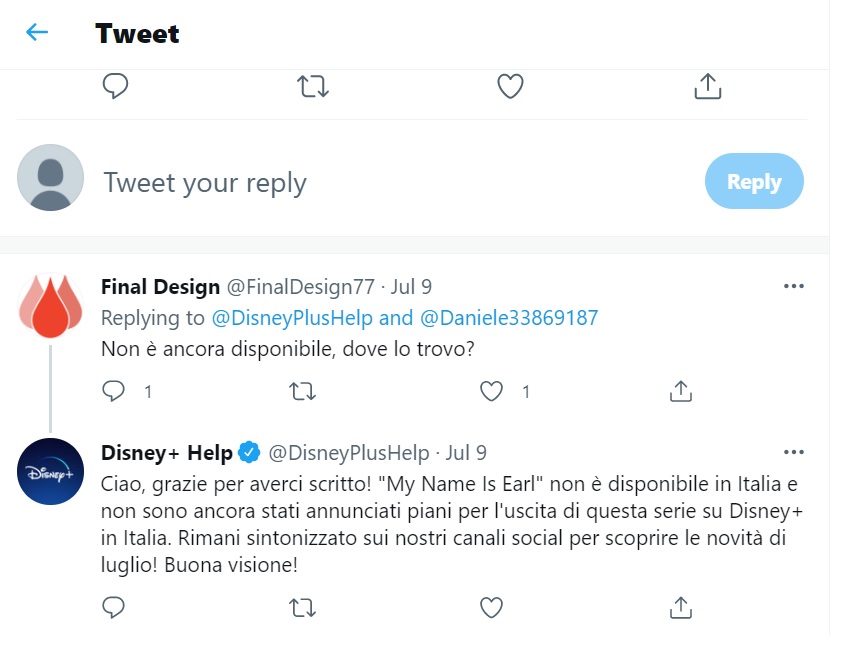The image size is (851, 647).
Task: Reply to the Disney+ Help tweet
Action: pos(113,607)
